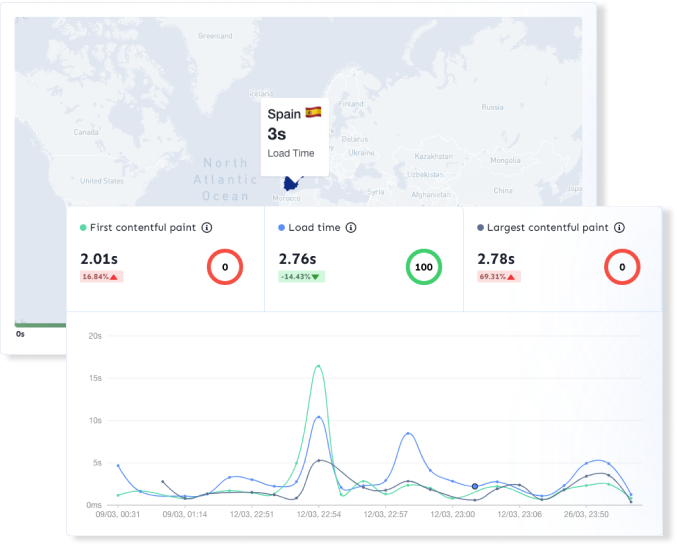Screen dimensions: 677x546
Task: Click the 69.31% change badge
Action: pos(499,277)
